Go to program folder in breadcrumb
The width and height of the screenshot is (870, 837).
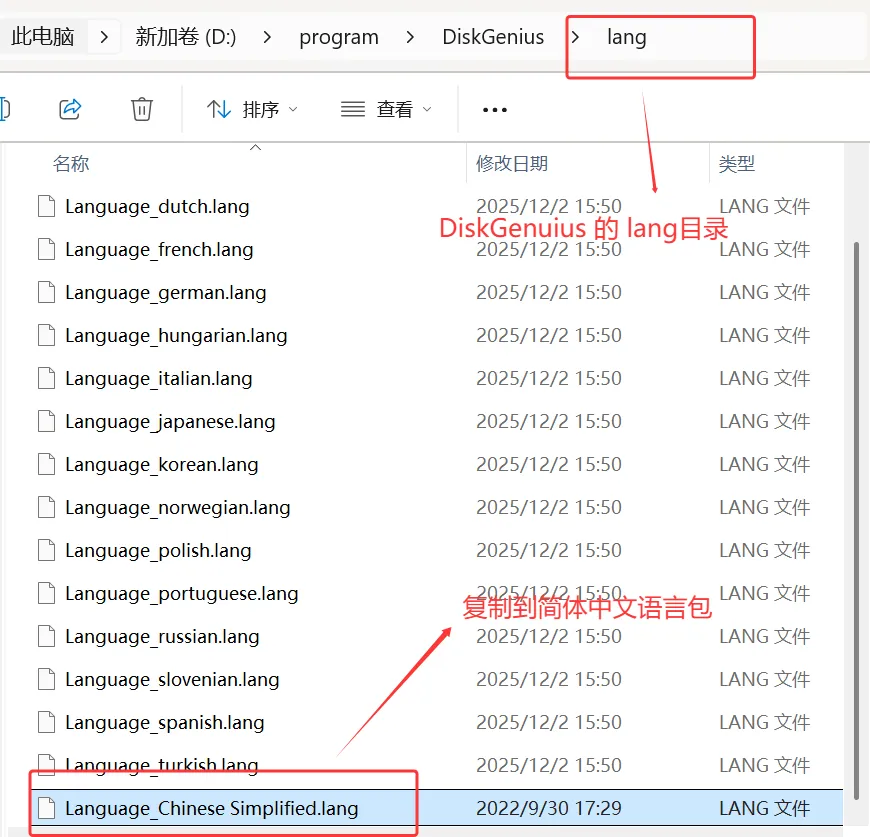coord(339,37)
